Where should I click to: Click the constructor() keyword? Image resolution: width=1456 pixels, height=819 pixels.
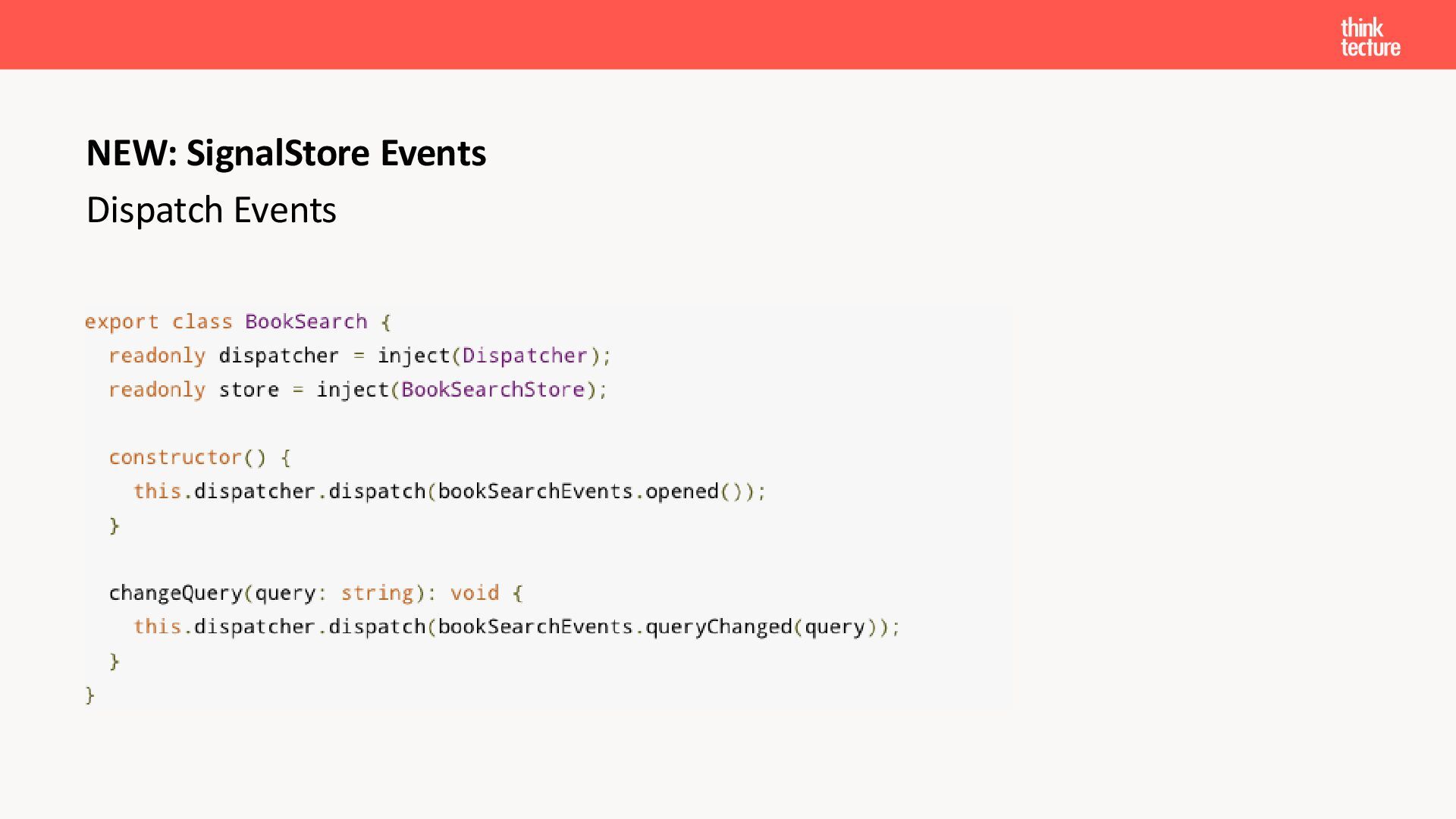point(175,457)
